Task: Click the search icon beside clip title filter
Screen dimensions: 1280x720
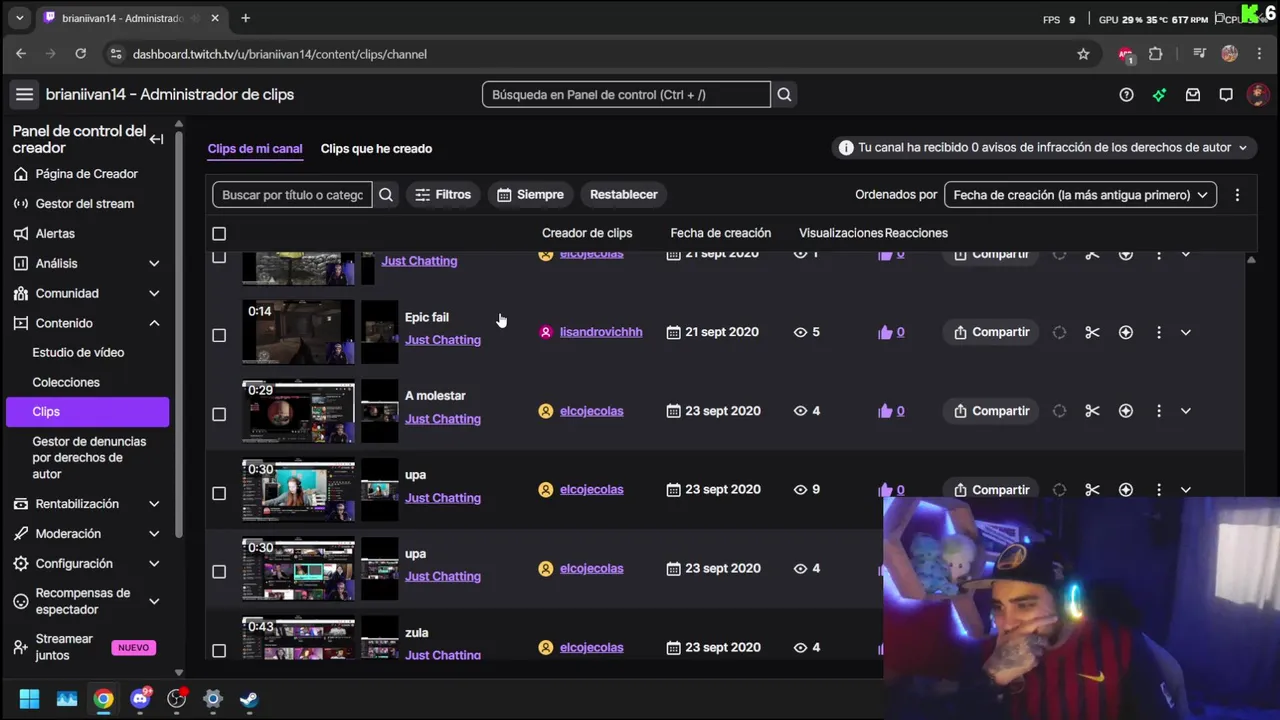Action: point(386,194)
